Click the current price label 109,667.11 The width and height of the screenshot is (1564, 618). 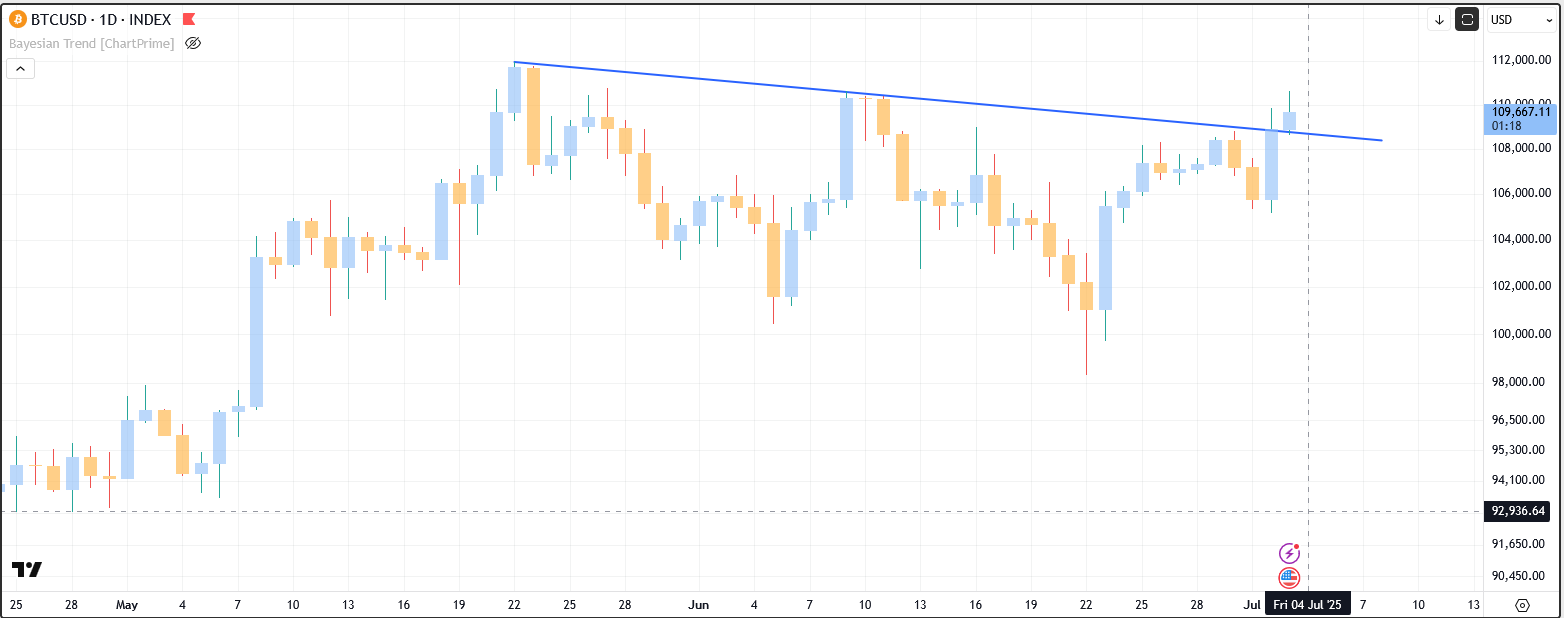1521,112
